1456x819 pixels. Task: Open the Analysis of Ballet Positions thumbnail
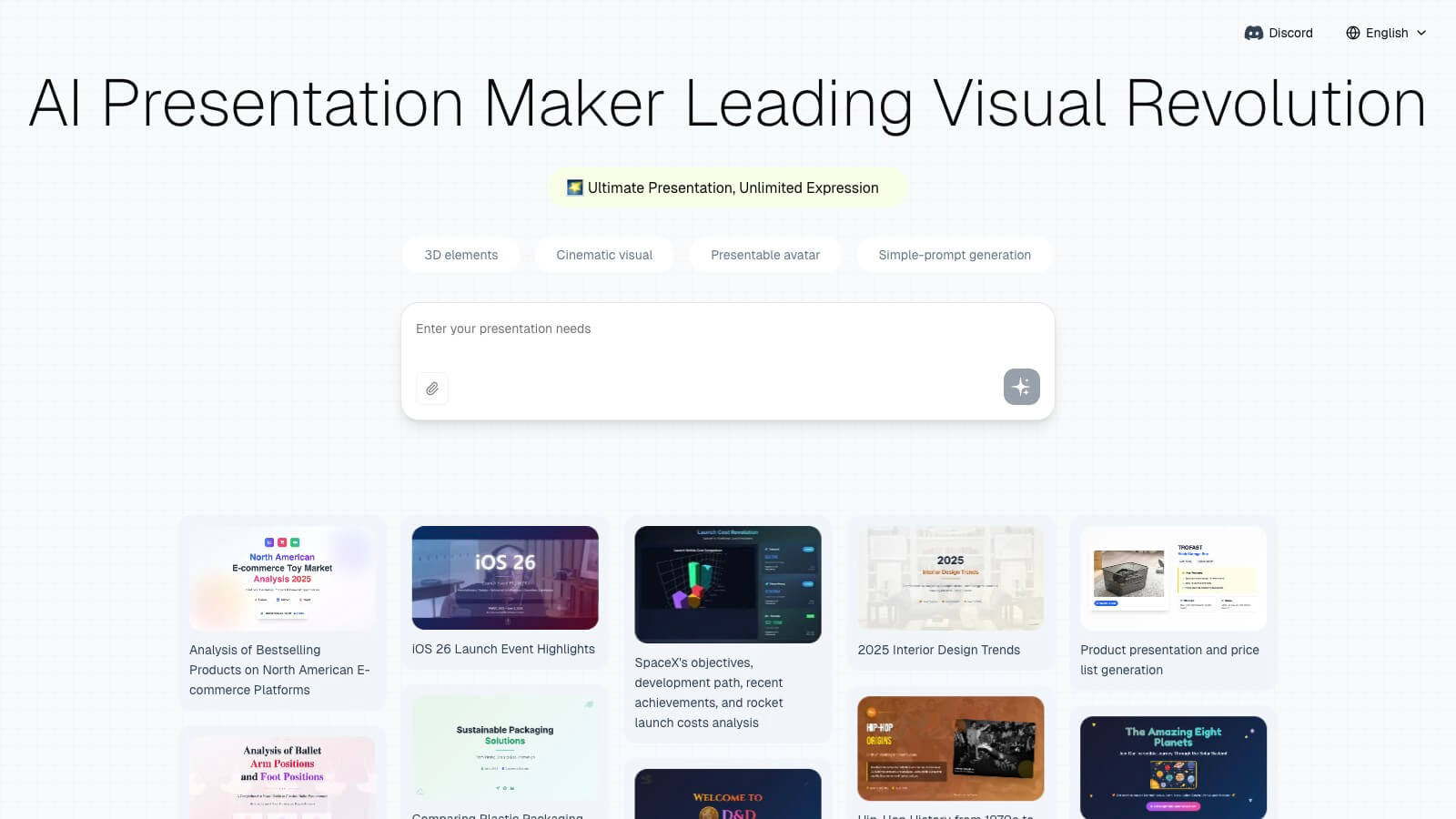point(282,776)
